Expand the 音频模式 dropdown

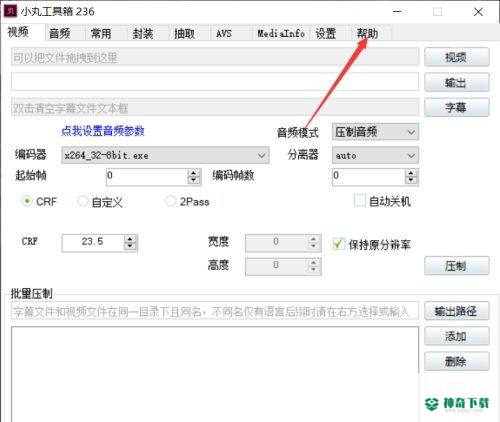coord(375,132)
